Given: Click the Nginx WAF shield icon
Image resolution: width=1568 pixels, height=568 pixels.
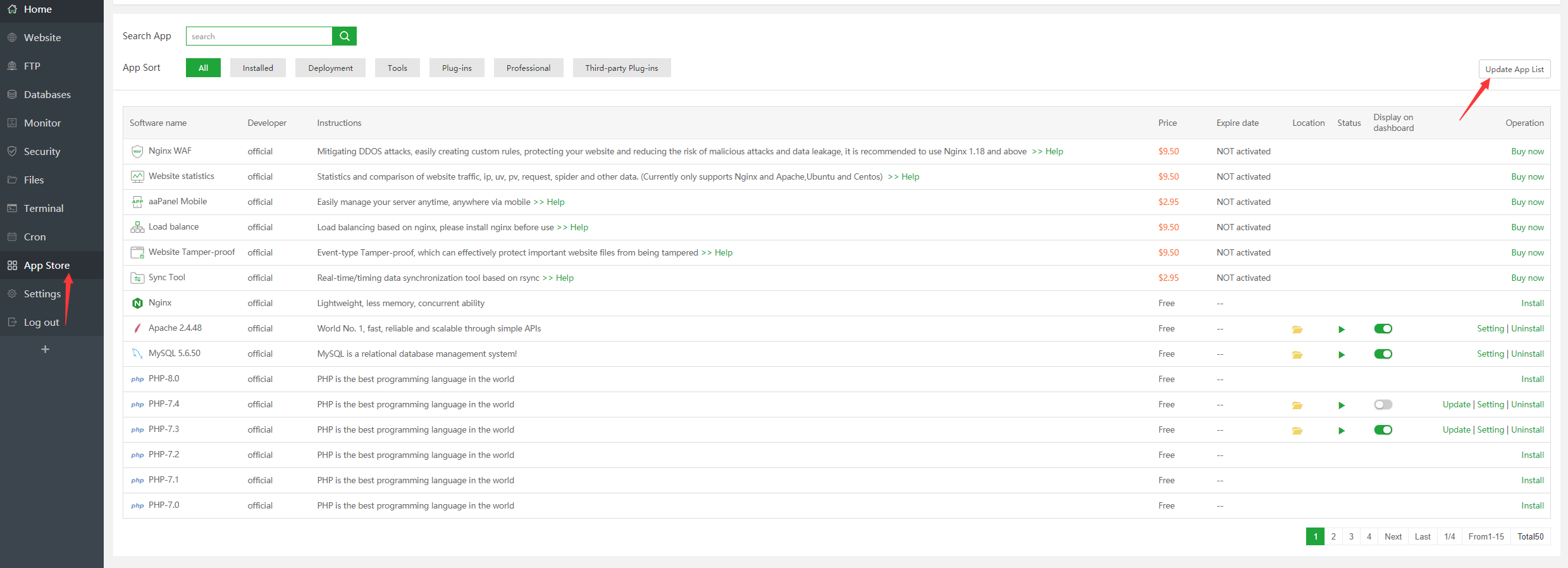Looking at the screenshot, I should pos(137,151).
